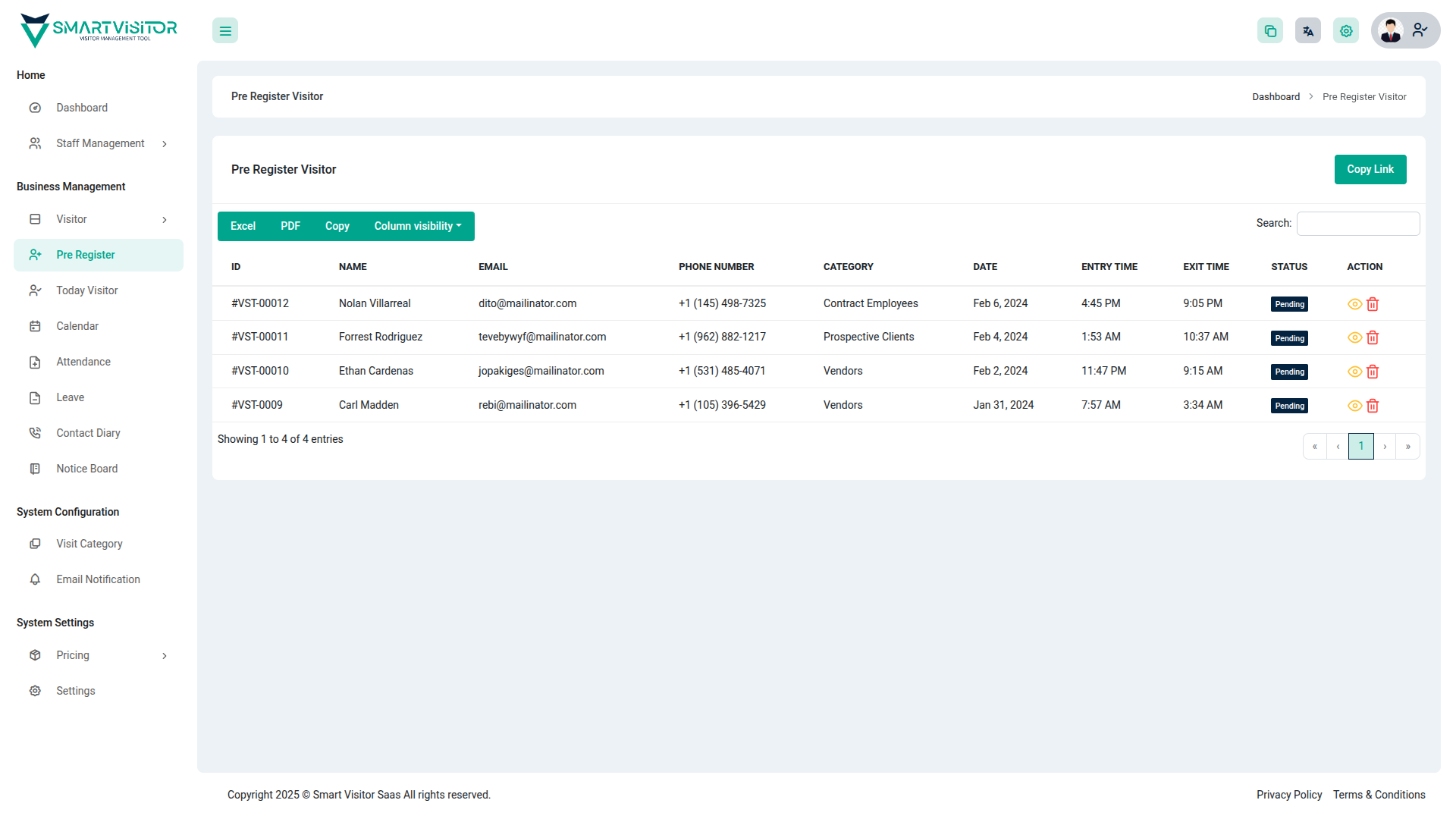Export table using Excel button
1456x819 pixels.
coord(243,226)
